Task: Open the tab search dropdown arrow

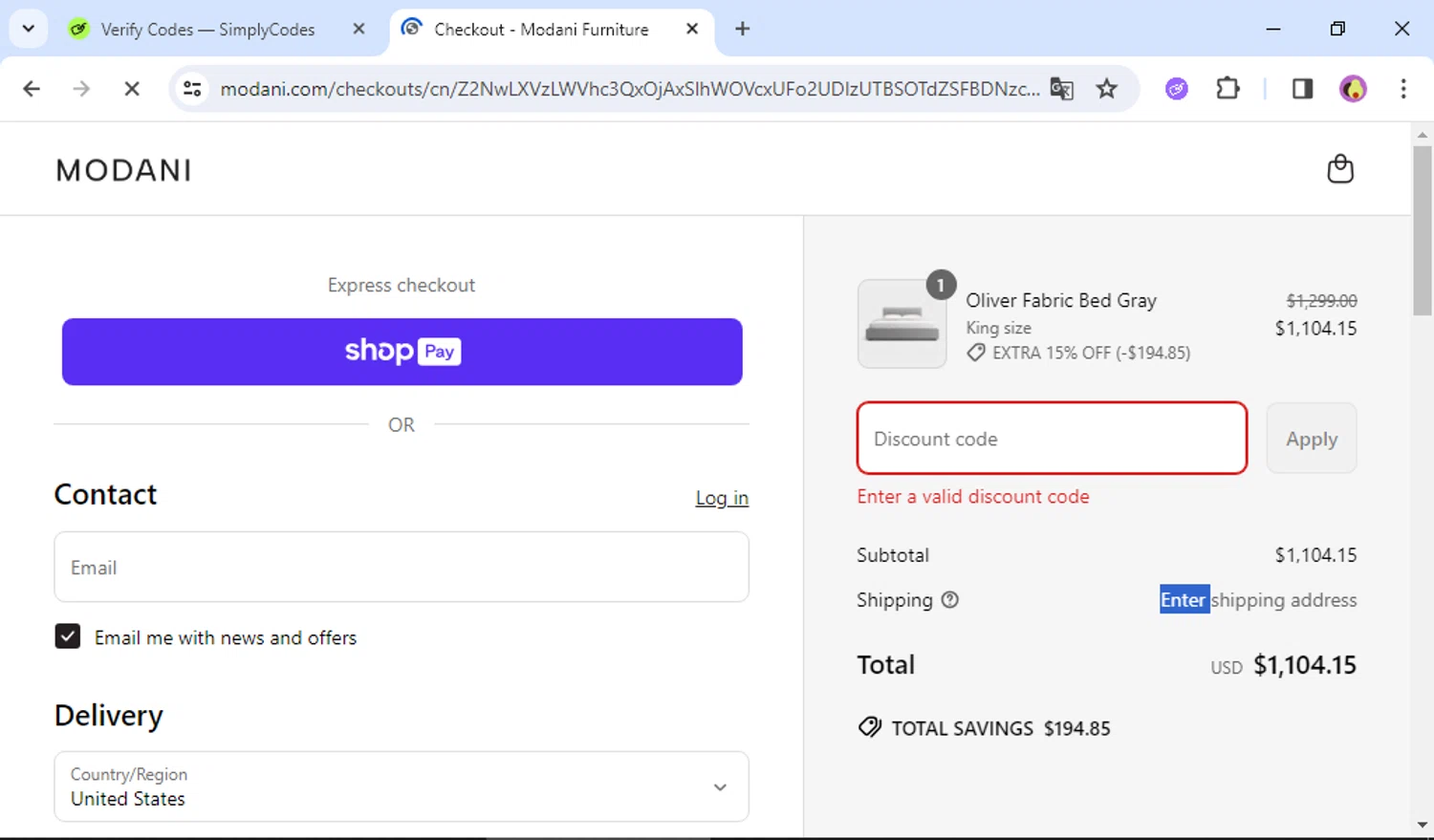Action: tap(29, 29)
